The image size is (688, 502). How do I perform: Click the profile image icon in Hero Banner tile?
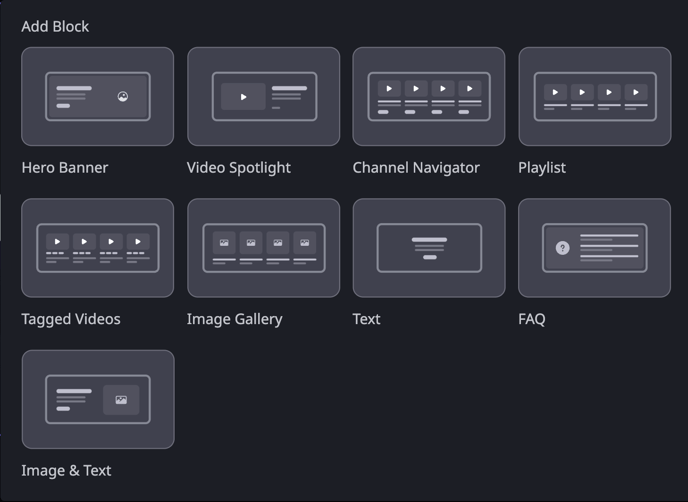point(123,97)
